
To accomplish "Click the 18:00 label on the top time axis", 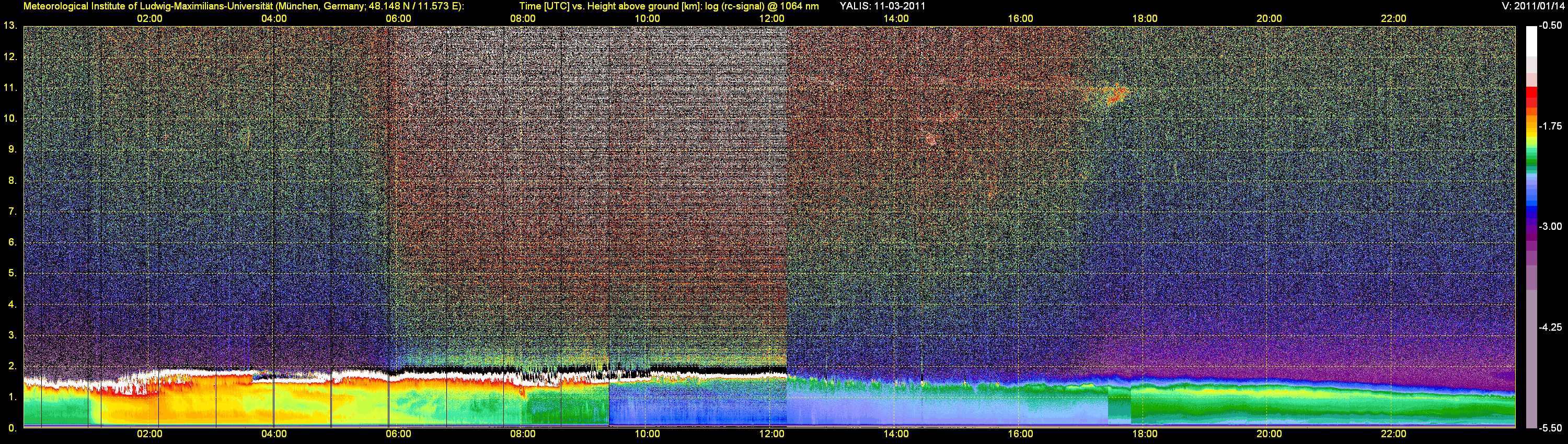I will pyautogui.click(x=1145, y=18).
